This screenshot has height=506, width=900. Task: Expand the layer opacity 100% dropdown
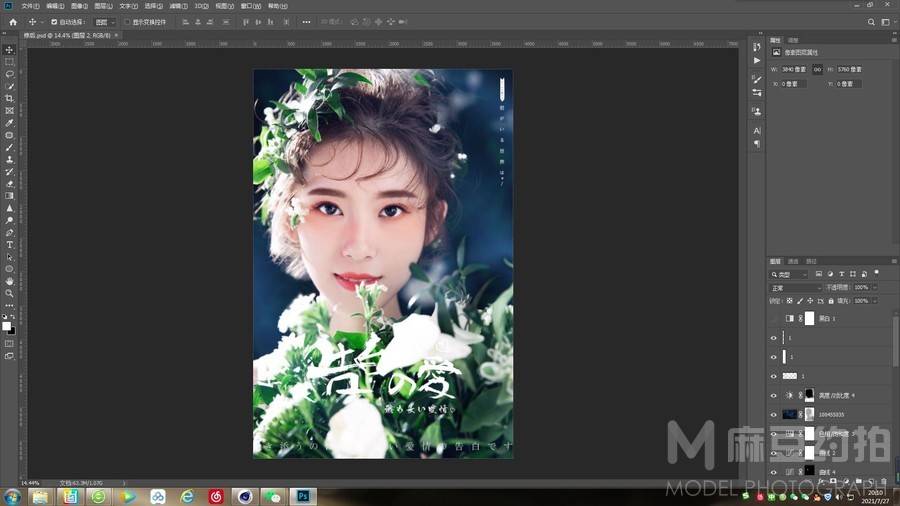(x=874, y=287)
